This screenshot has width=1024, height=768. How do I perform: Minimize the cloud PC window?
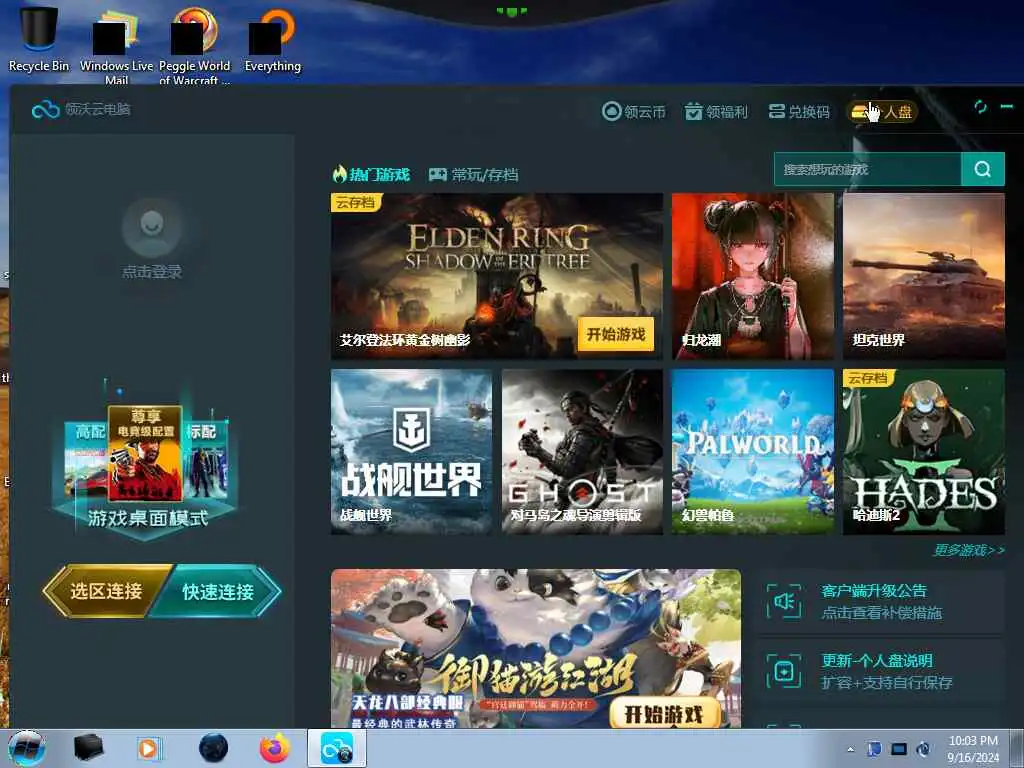coord(1006,106)
